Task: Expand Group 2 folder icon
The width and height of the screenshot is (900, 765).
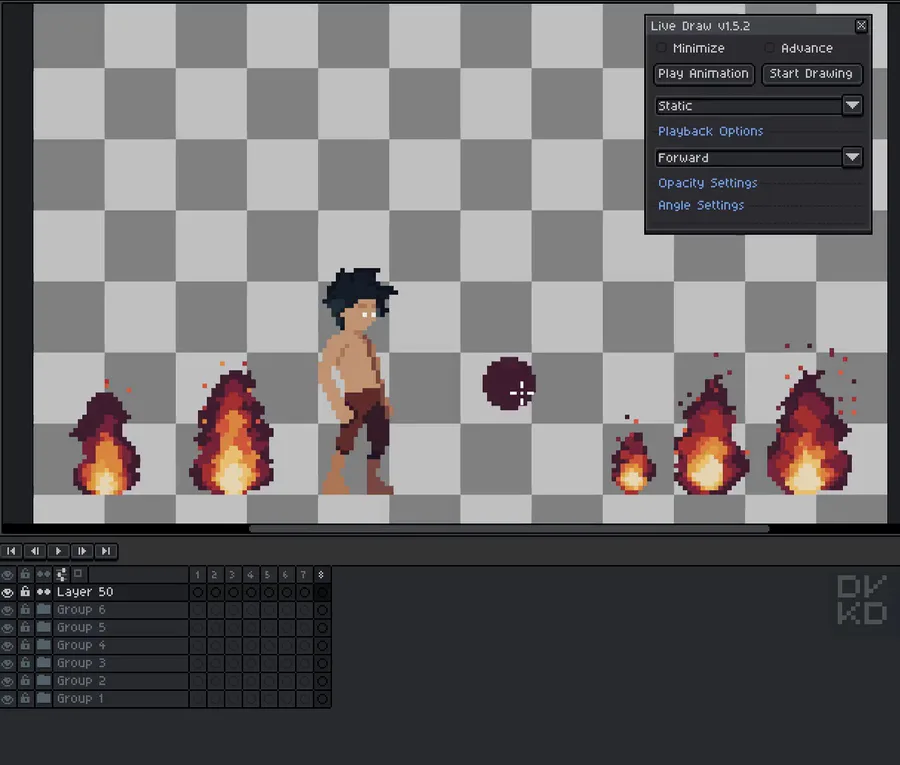Action: pyautogui.click(x=44, y=681)
